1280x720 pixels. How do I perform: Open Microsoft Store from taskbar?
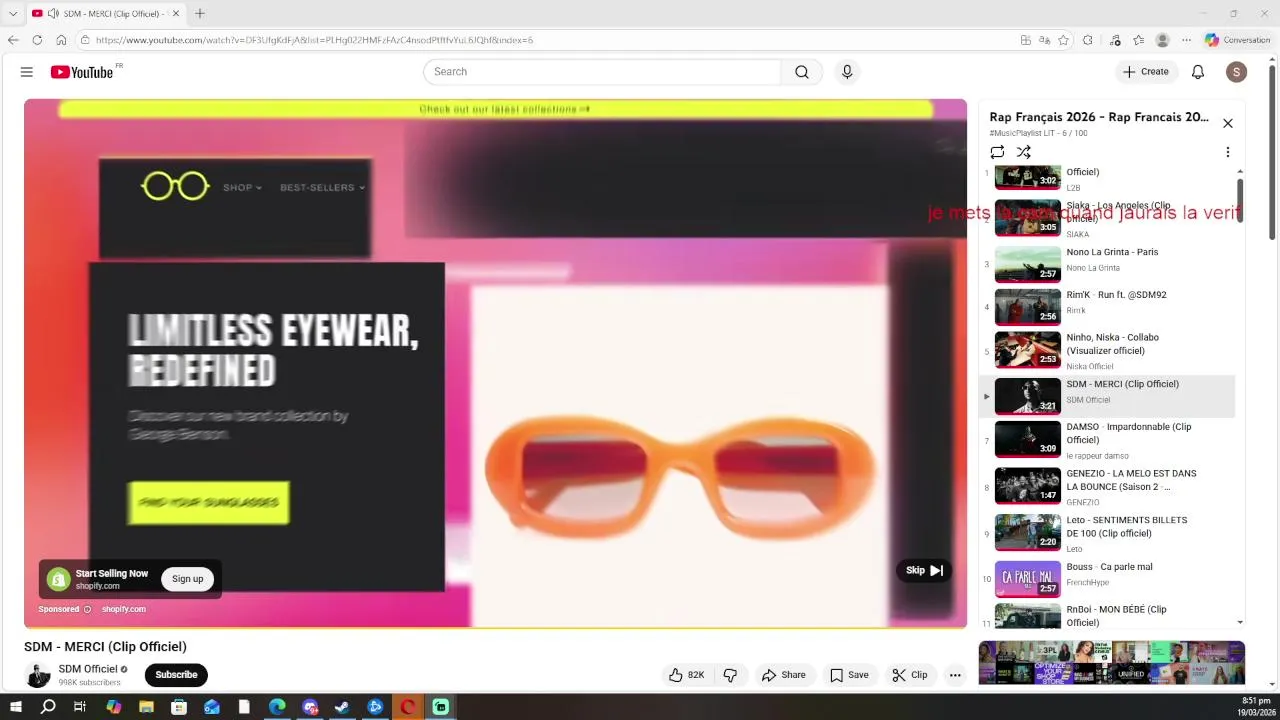pyautogui.click(x=179, y=707)
